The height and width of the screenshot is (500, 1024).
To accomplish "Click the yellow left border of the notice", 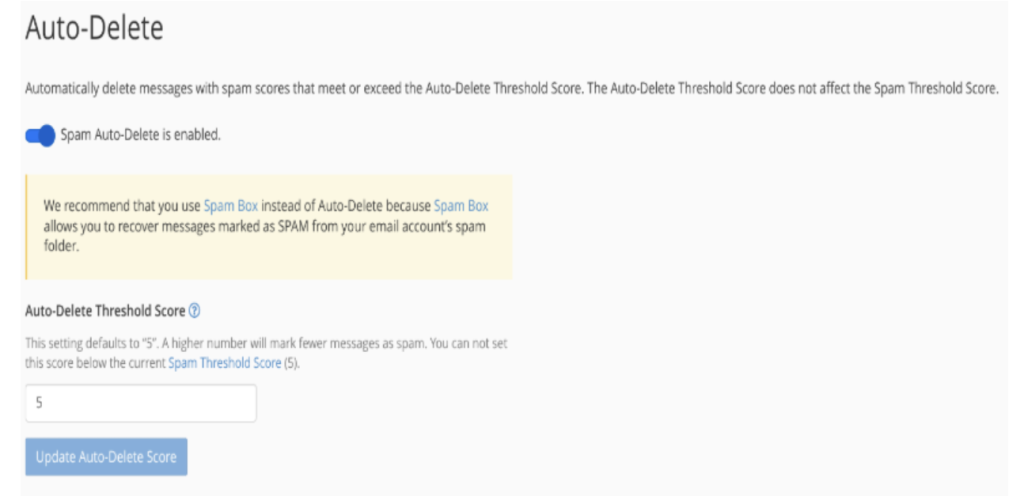I will 26,227.
